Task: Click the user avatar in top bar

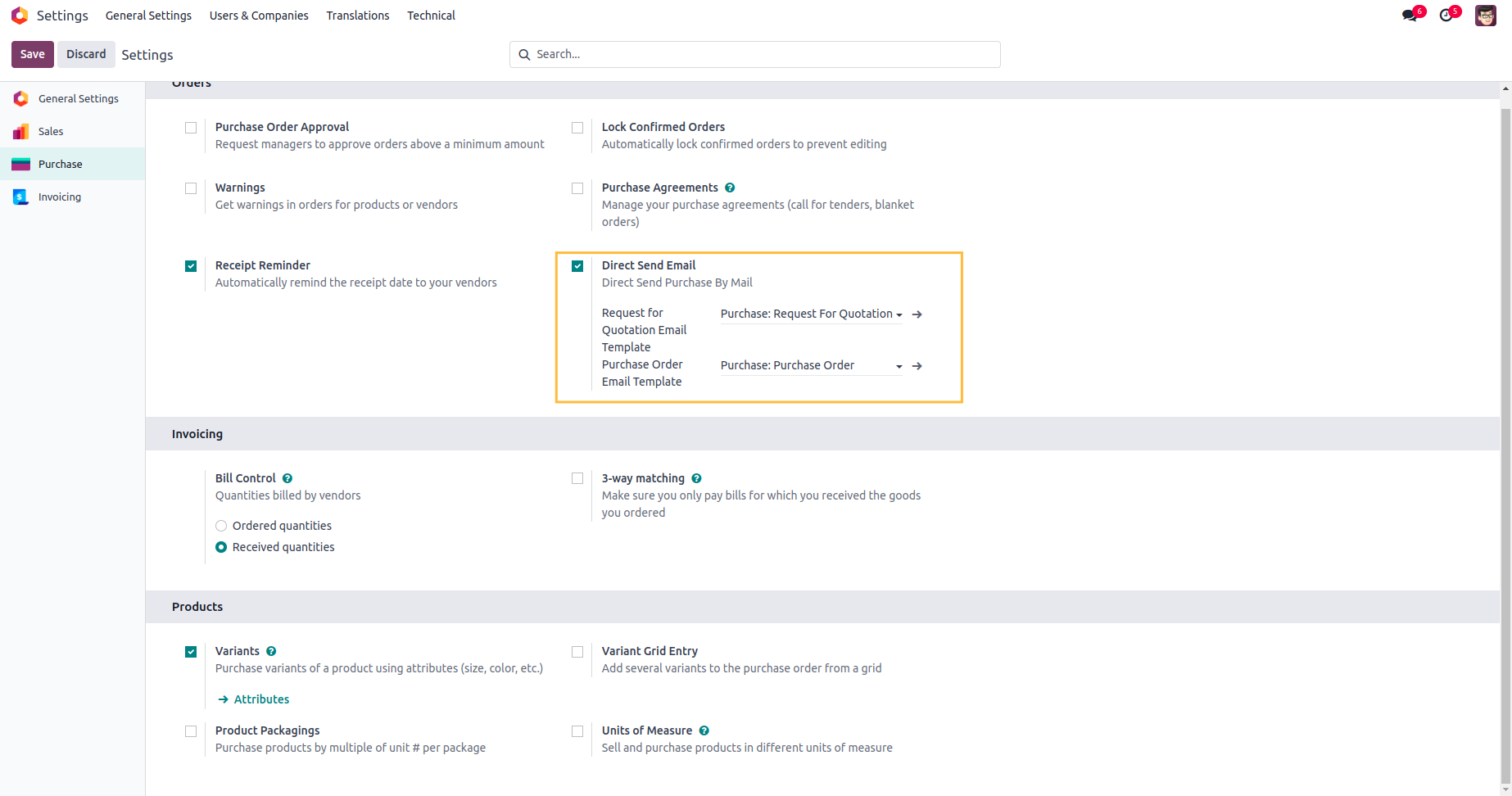Action: (x=1485, y=16)
